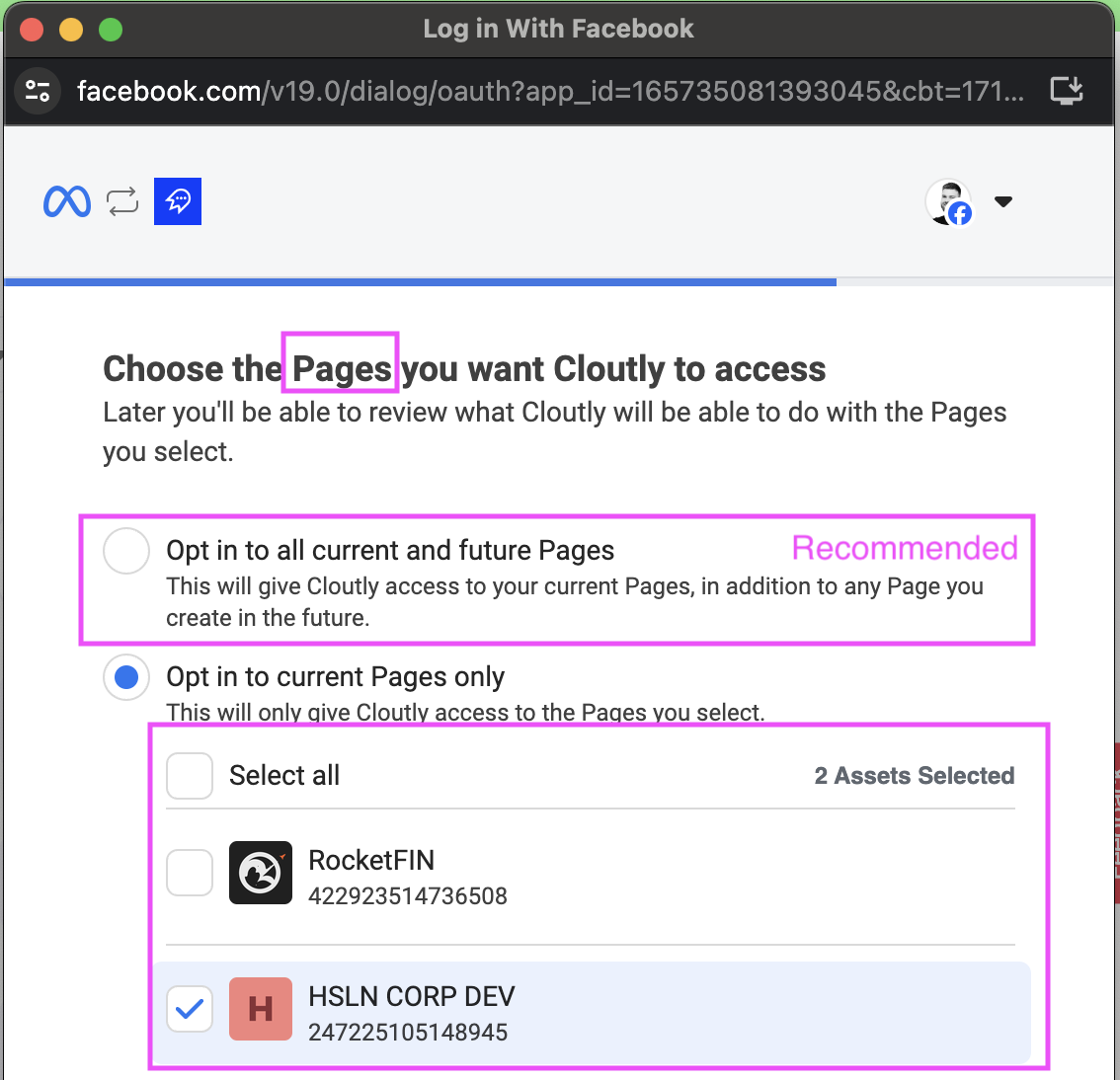Click the profile avatar picture
This screenshot has width=1120, height=1080.
pos(948,201)
